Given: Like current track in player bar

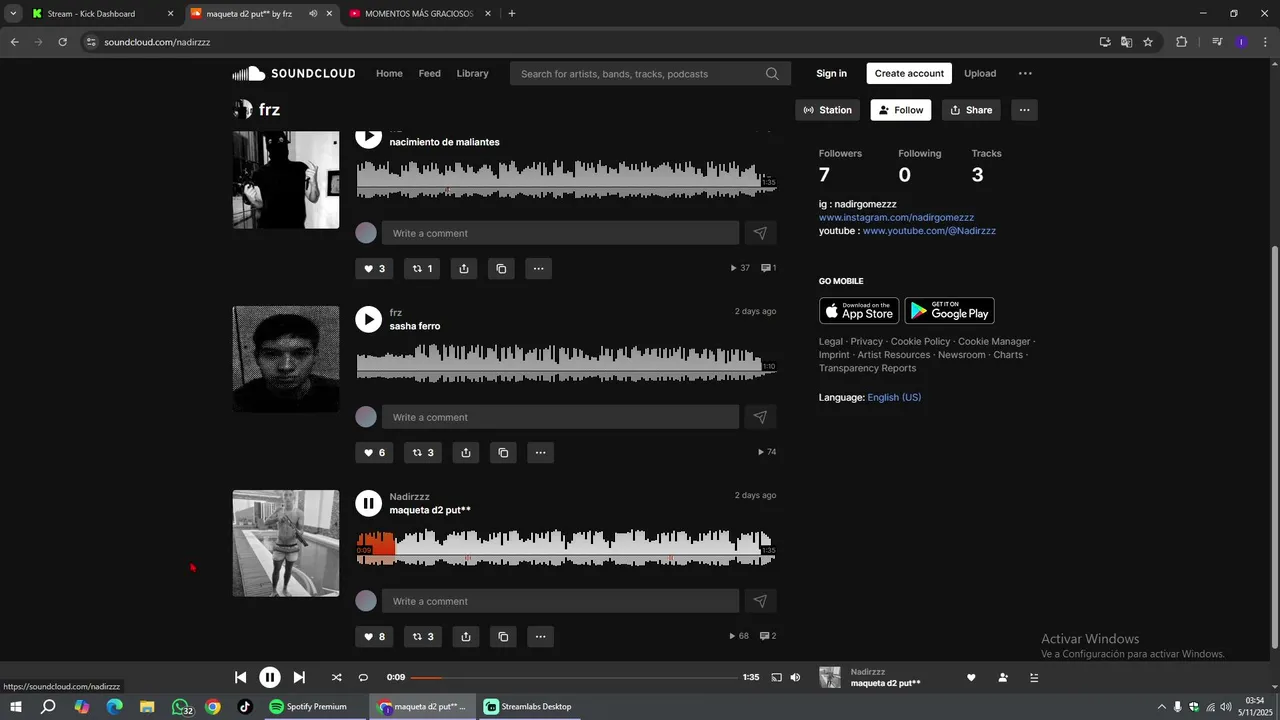Looking at the screenshot, I should pyautogui.click(x=971, y=677).
